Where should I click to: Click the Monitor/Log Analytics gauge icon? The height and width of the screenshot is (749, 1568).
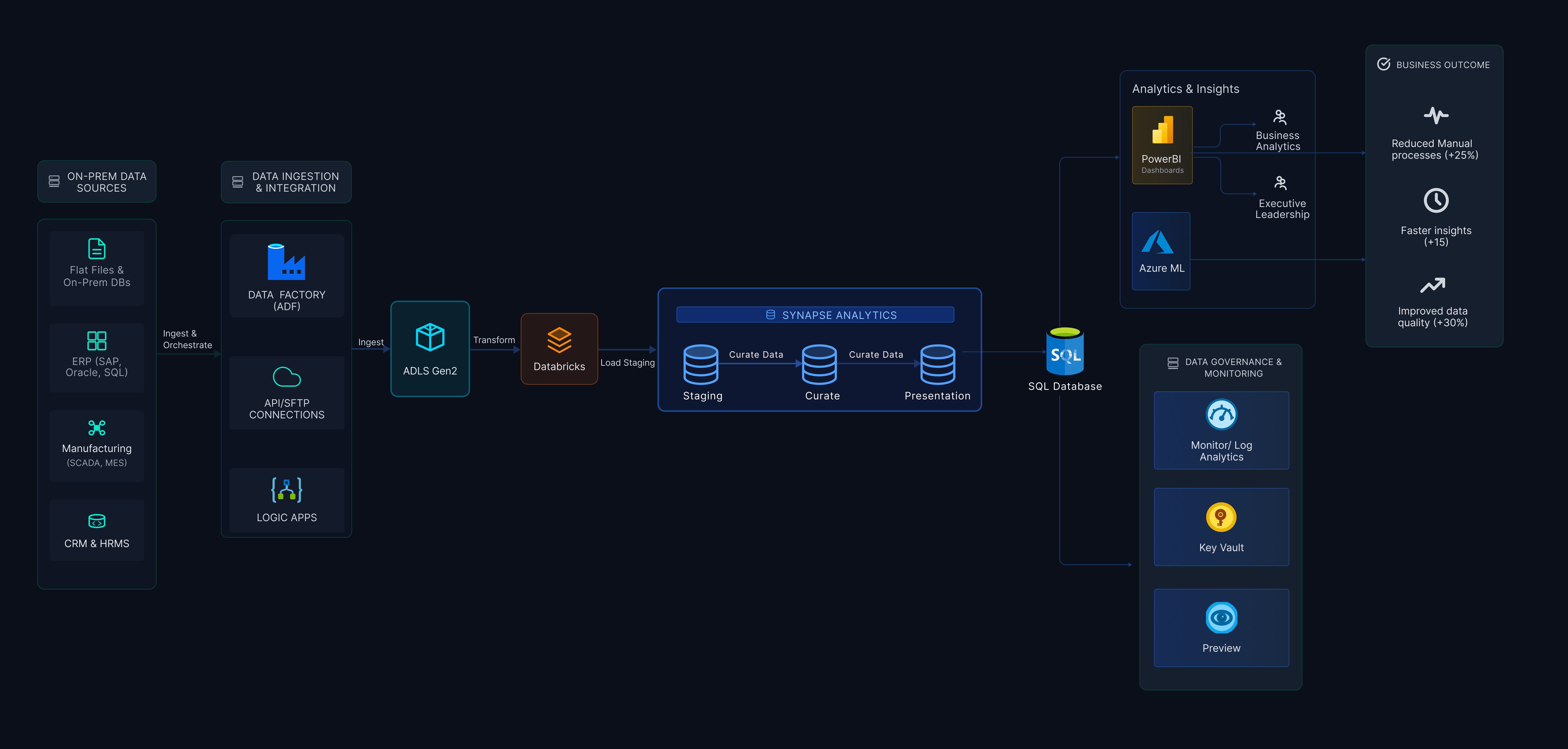coord(1221,415)
